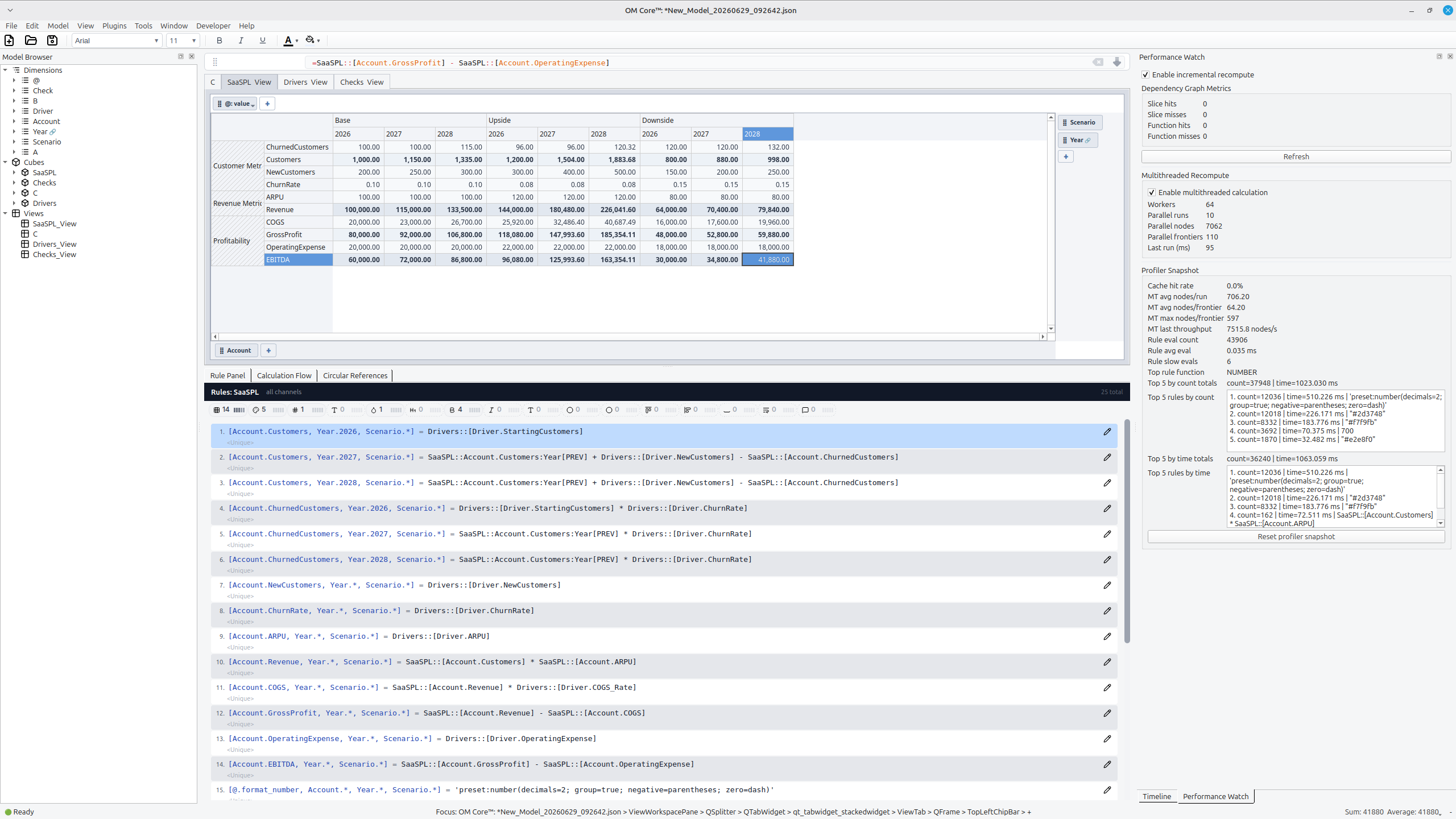Switch to the Checks View tab
The image size is (1456, 819).
click(x=362, y=82)
